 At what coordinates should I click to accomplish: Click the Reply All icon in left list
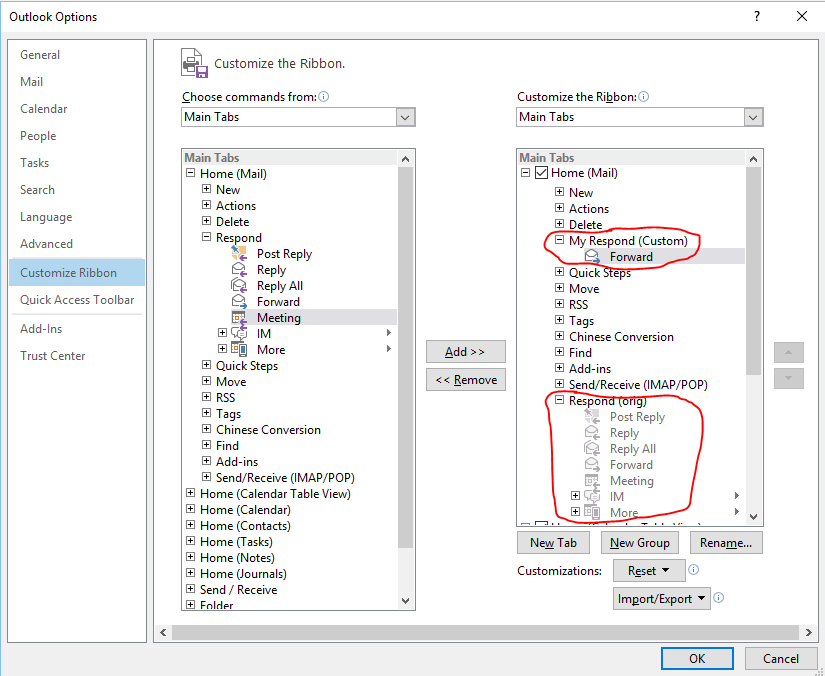(x=239, y=286)
